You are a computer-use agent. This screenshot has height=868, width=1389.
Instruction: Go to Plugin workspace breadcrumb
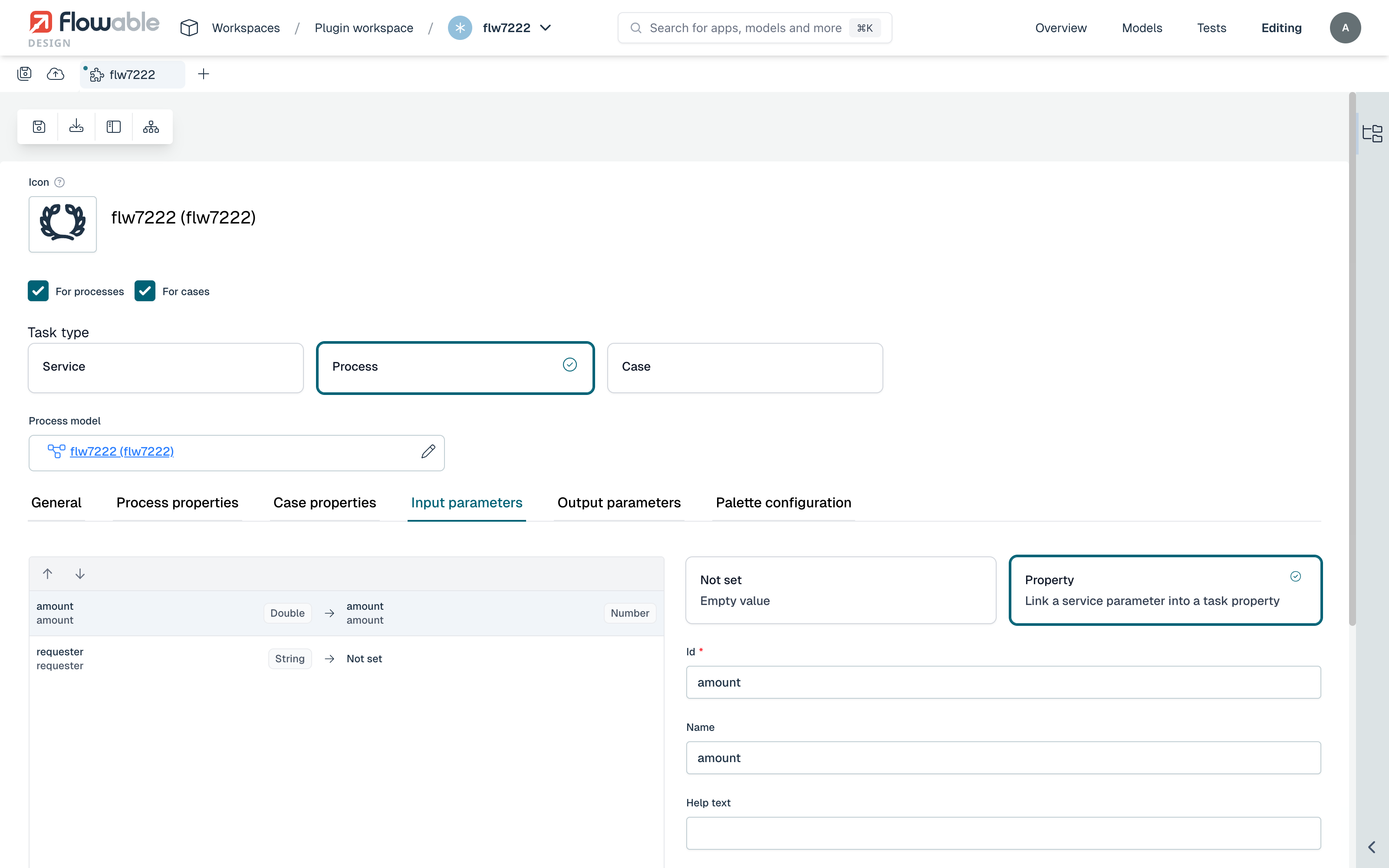pyautogui.click(x=364, y=27)
